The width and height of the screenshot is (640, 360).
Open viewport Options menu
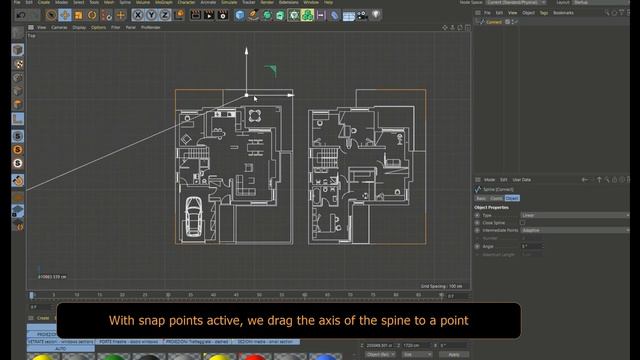click(x=98, y=27)
